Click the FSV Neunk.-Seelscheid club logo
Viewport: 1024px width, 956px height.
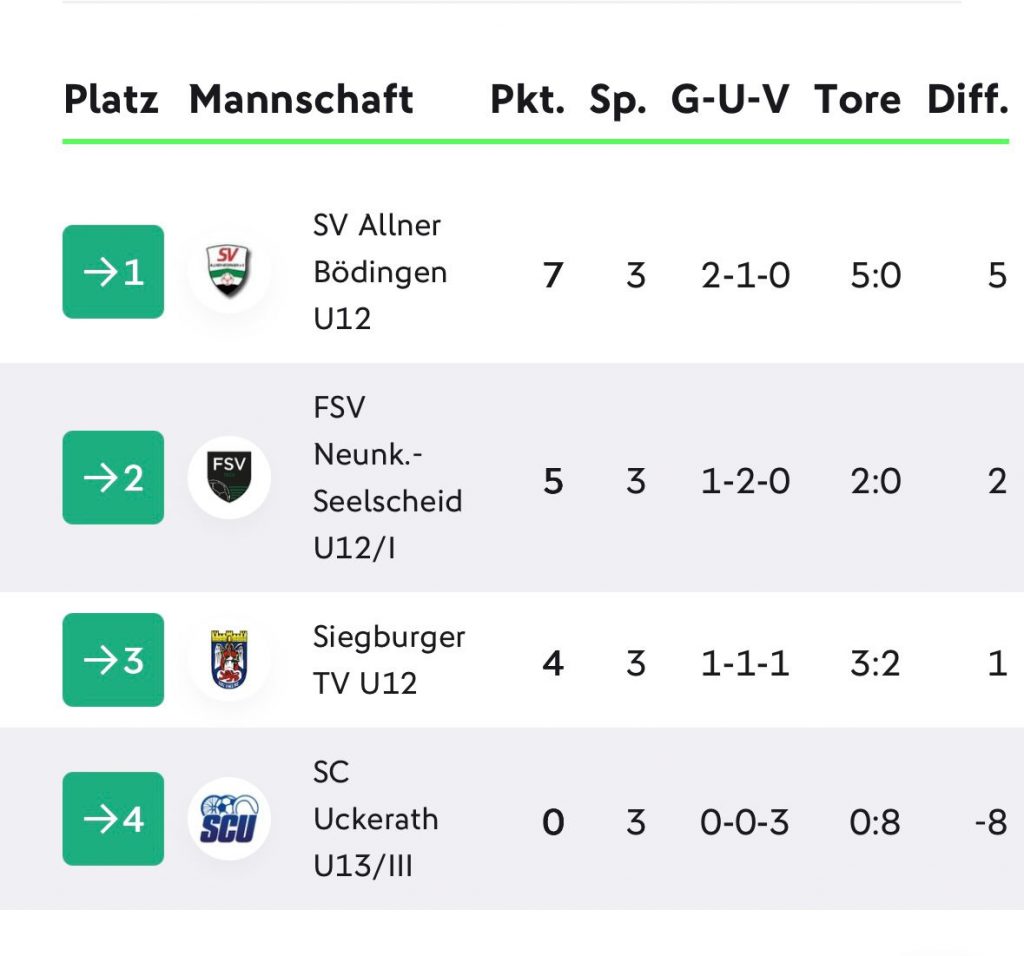[x=229, y=477]
